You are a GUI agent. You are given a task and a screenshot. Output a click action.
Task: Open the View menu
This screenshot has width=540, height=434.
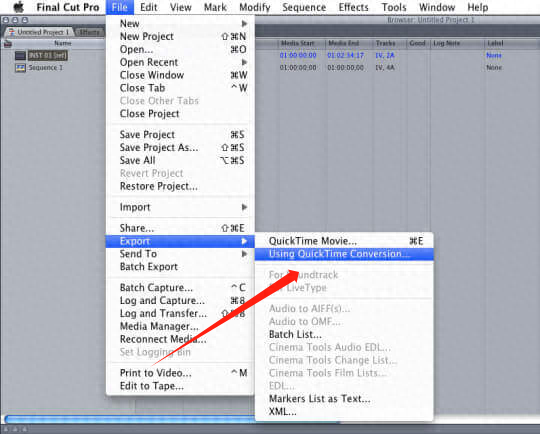181,7
